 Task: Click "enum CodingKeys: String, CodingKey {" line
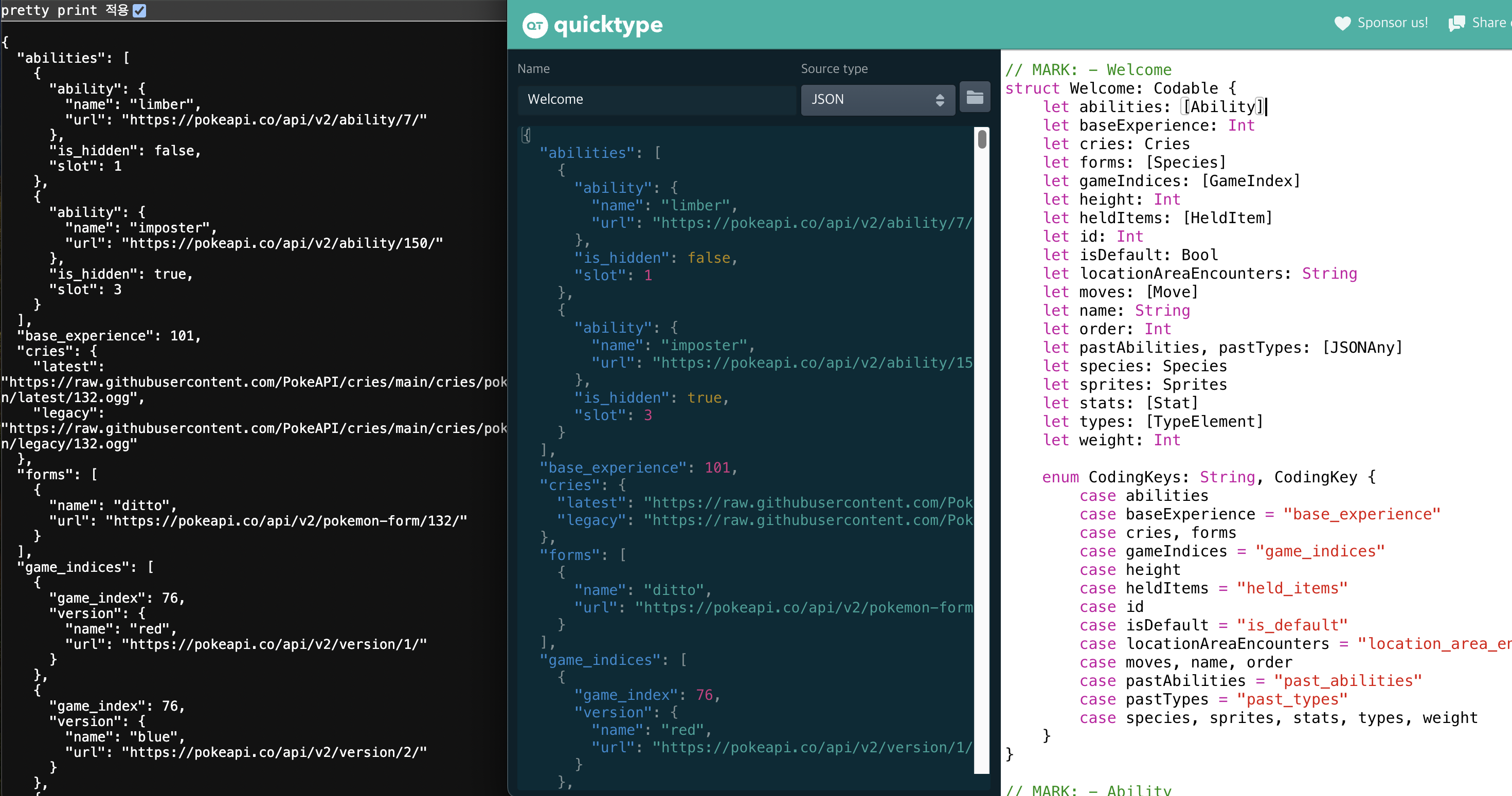[x=1209, y=477]
